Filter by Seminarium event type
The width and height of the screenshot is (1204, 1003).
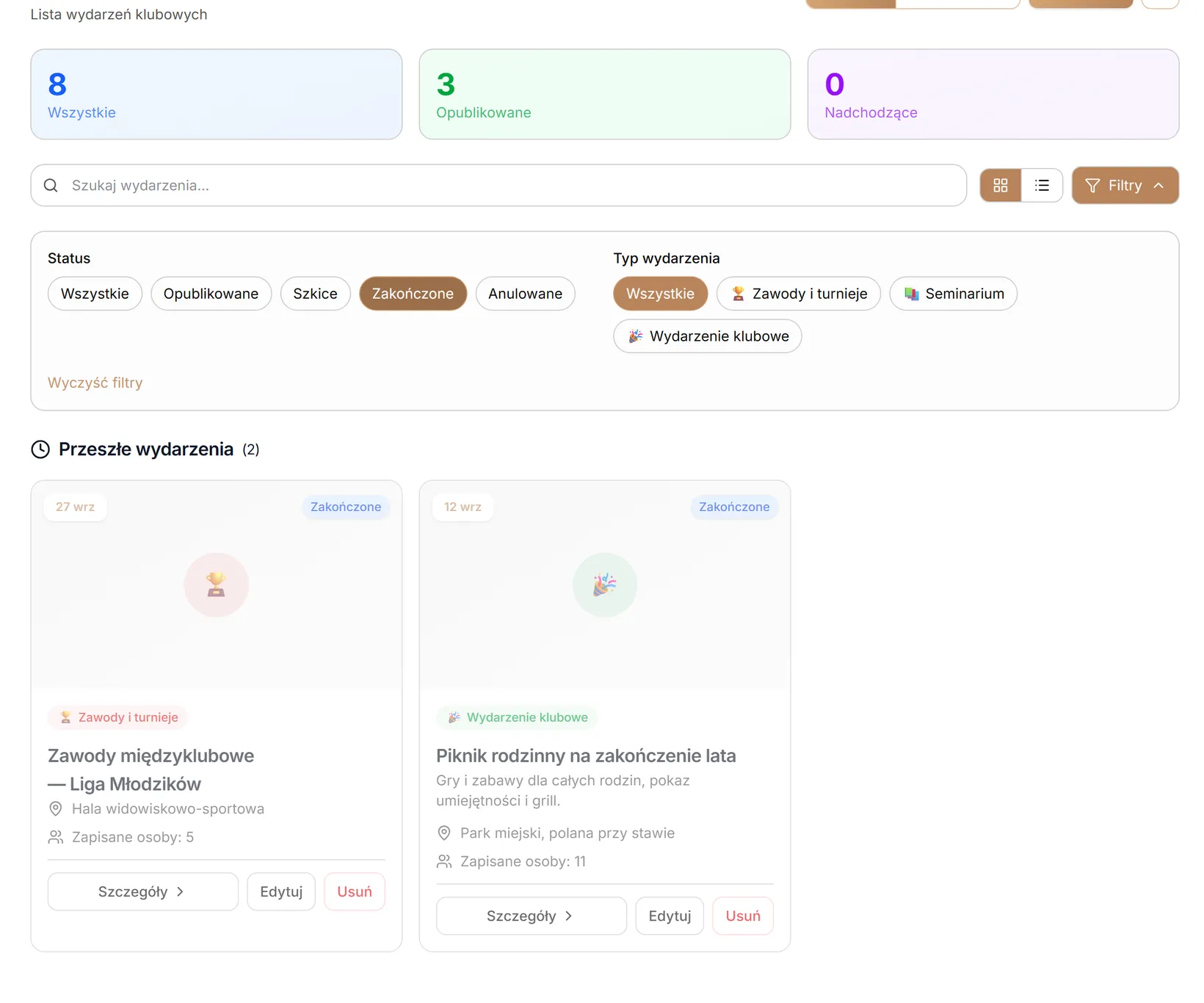pyautogui.click(x=953, y=294)
